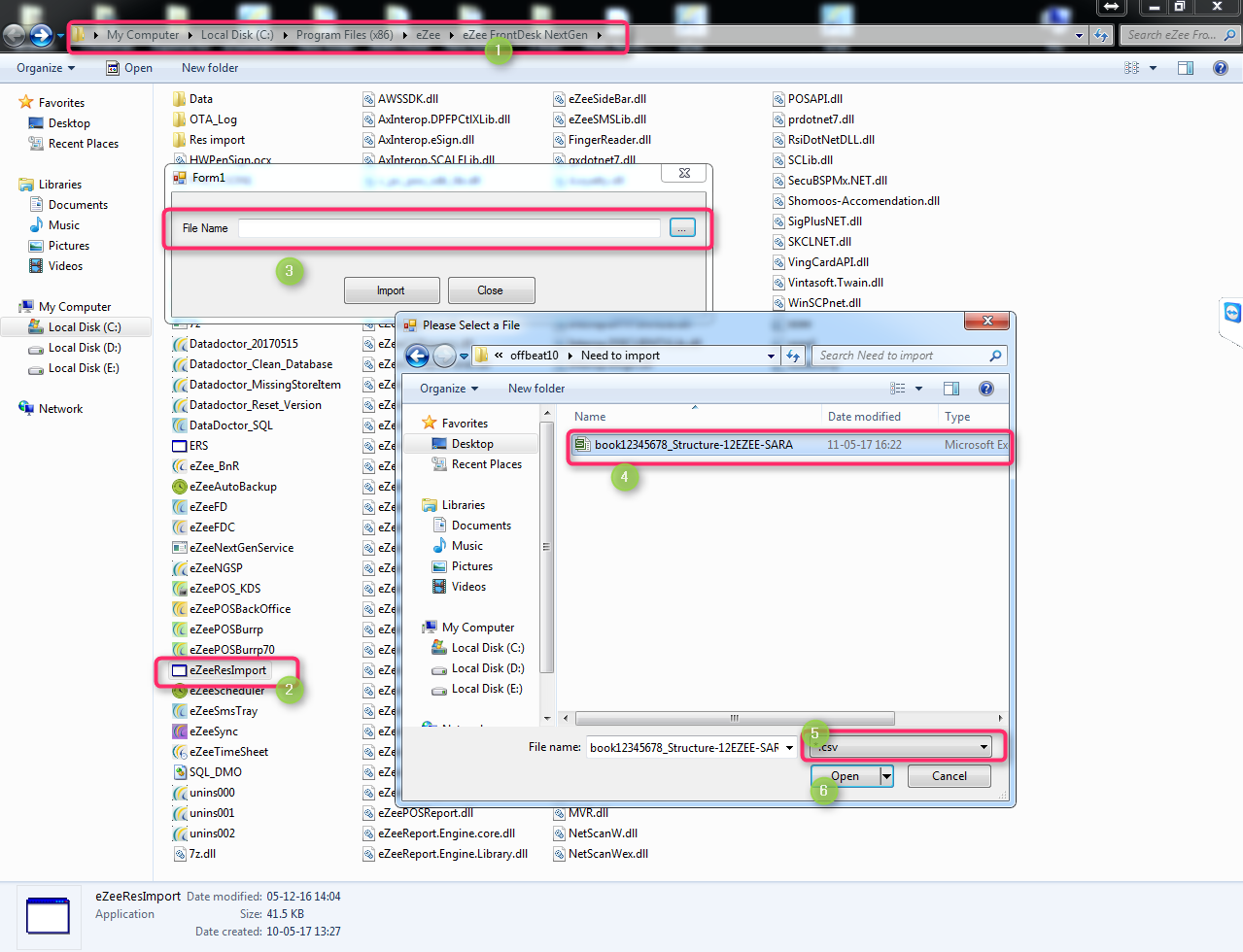
Task: Click the help icon in file dialog
Action: (986, 389)
